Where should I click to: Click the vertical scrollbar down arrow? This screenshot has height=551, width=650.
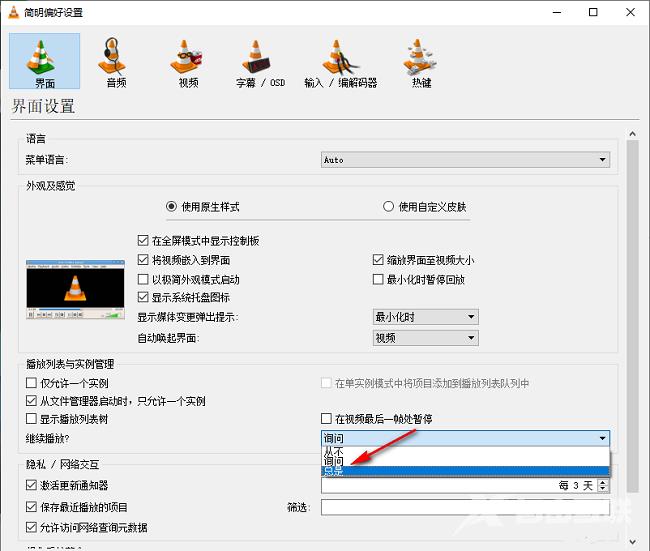632,541
